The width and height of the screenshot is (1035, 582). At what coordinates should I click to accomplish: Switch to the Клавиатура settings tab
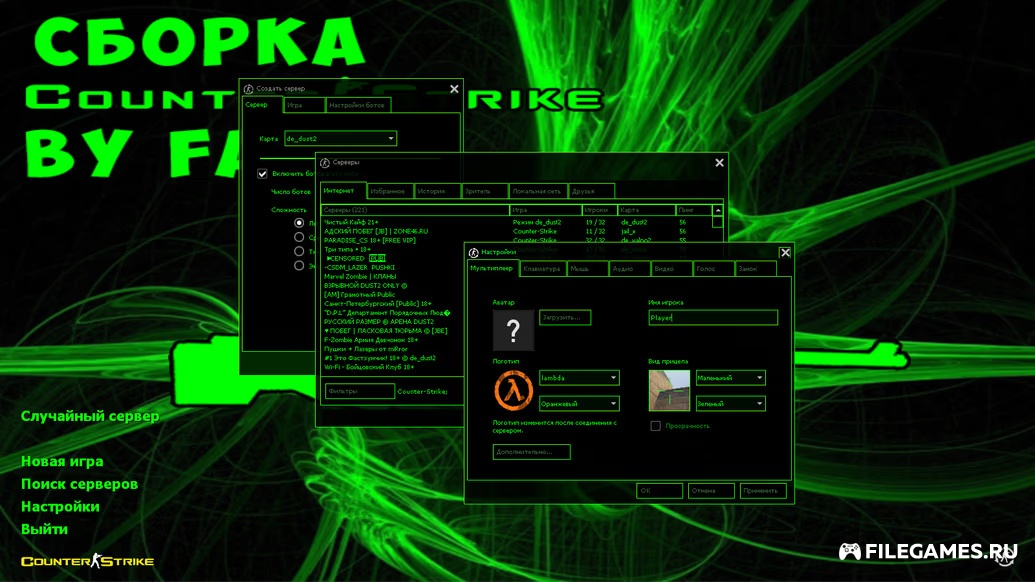(x=541, y=269)
